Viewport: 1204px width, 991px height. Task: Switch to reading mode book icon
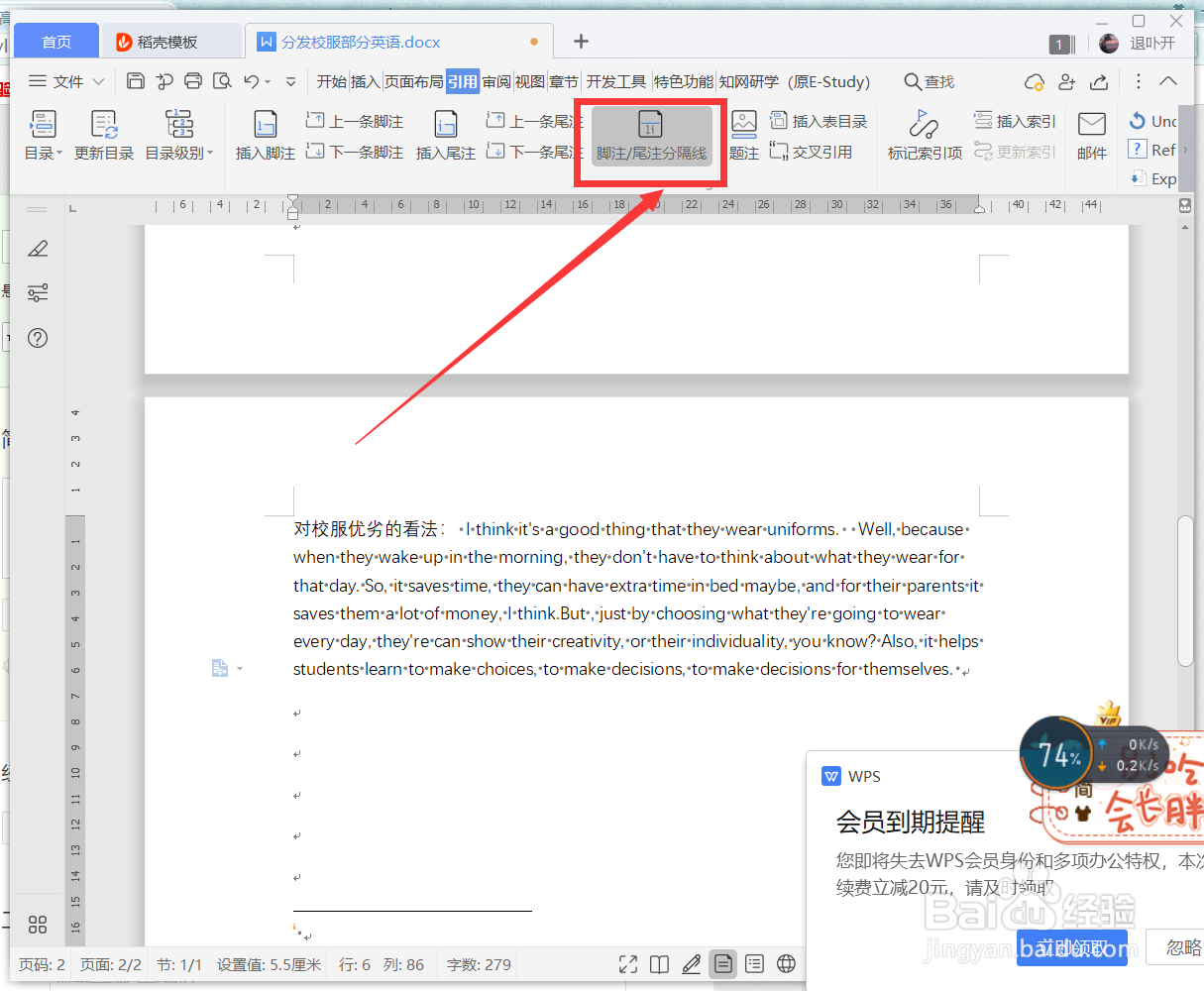659,963
